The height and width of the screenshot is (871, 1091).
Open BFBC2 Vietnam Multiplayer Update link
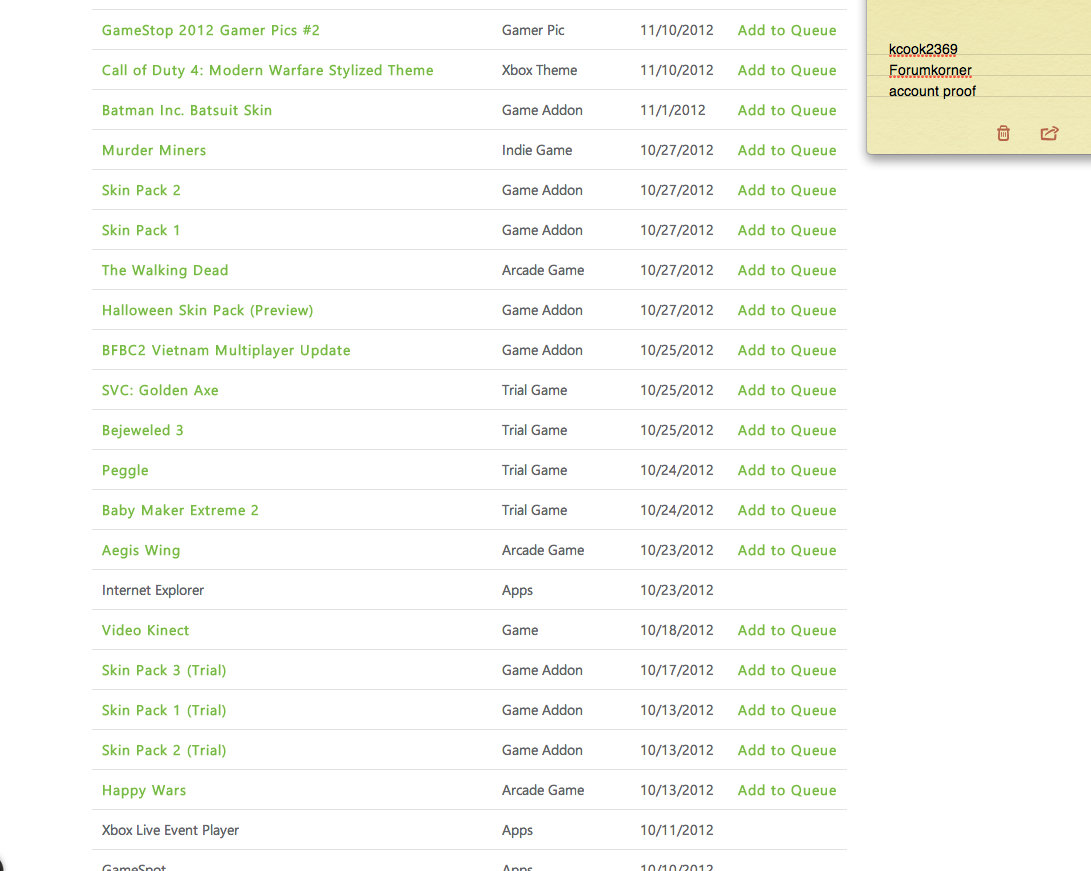226,350
